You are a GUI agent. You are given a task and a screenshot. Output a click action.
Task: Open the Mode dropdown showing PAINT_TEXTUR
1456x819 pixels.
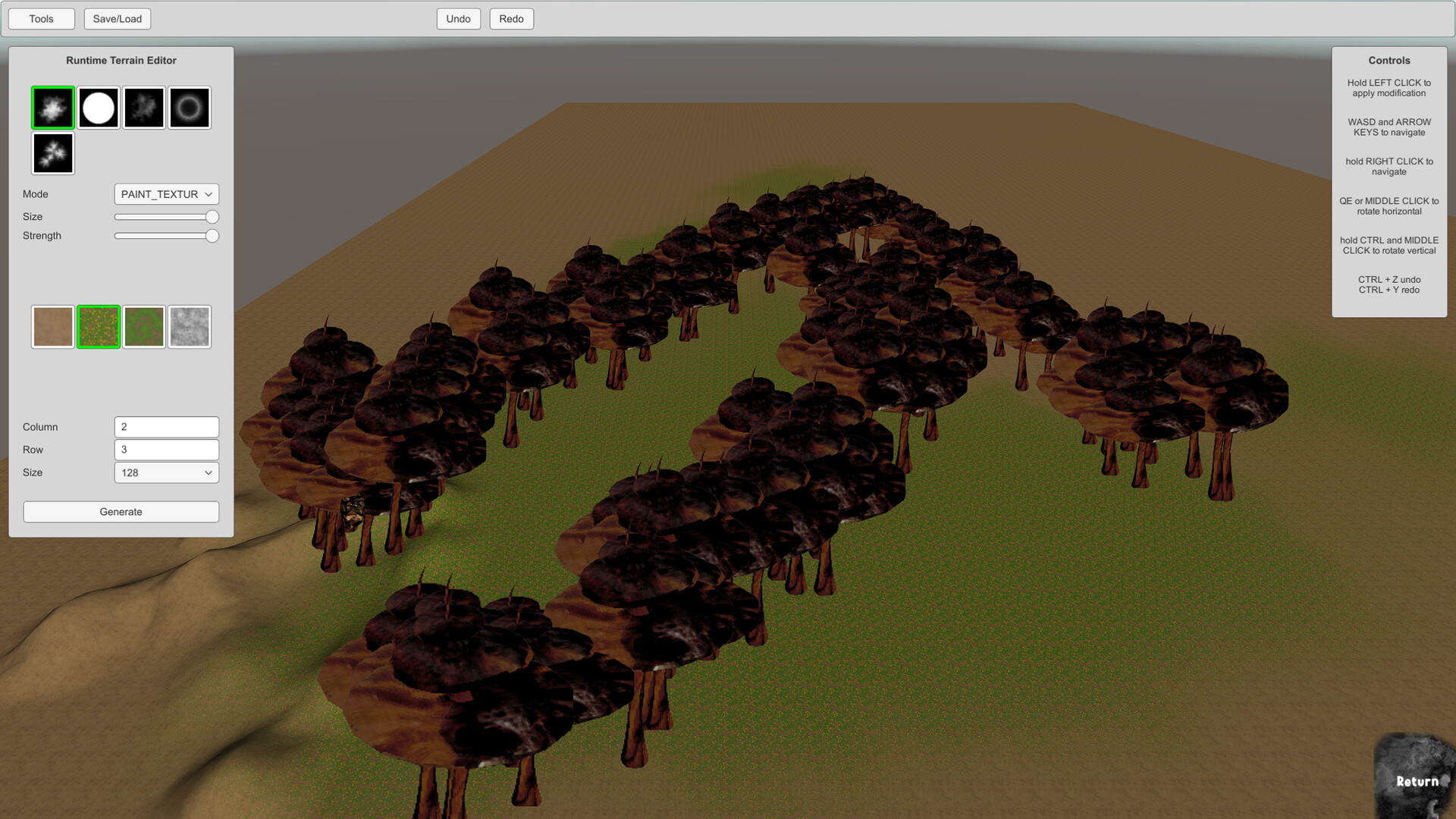[166, 193]
